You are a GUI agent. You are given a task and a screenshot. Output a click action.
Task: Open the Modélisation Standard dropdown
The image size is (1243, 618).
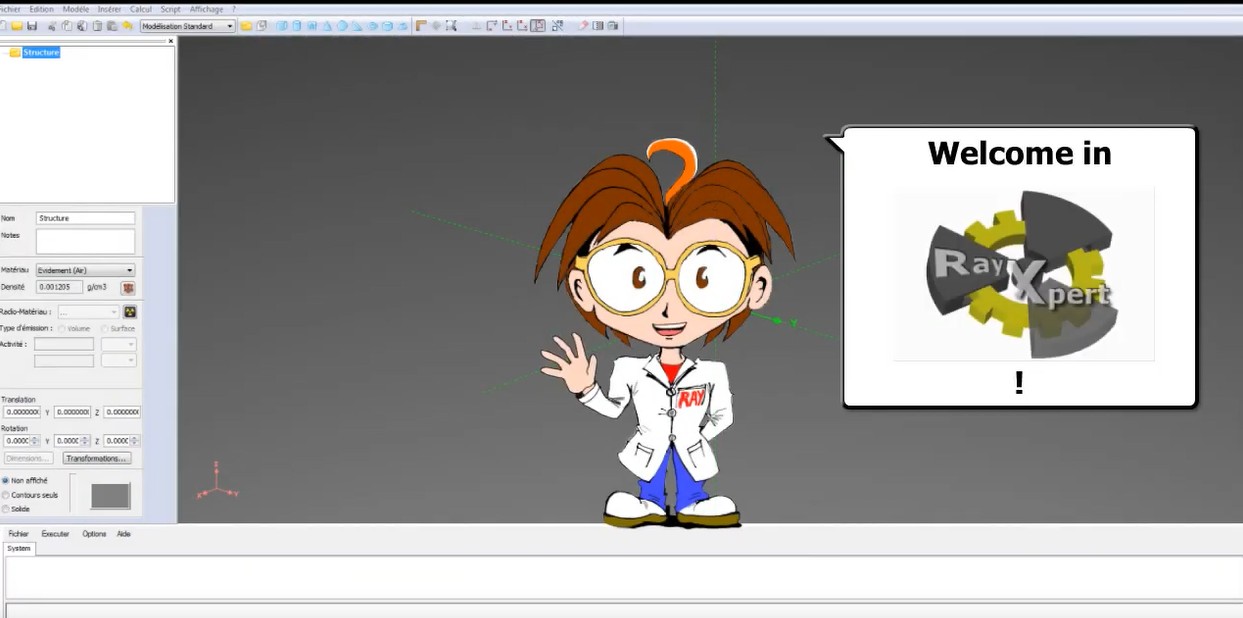tap(188, 26)
